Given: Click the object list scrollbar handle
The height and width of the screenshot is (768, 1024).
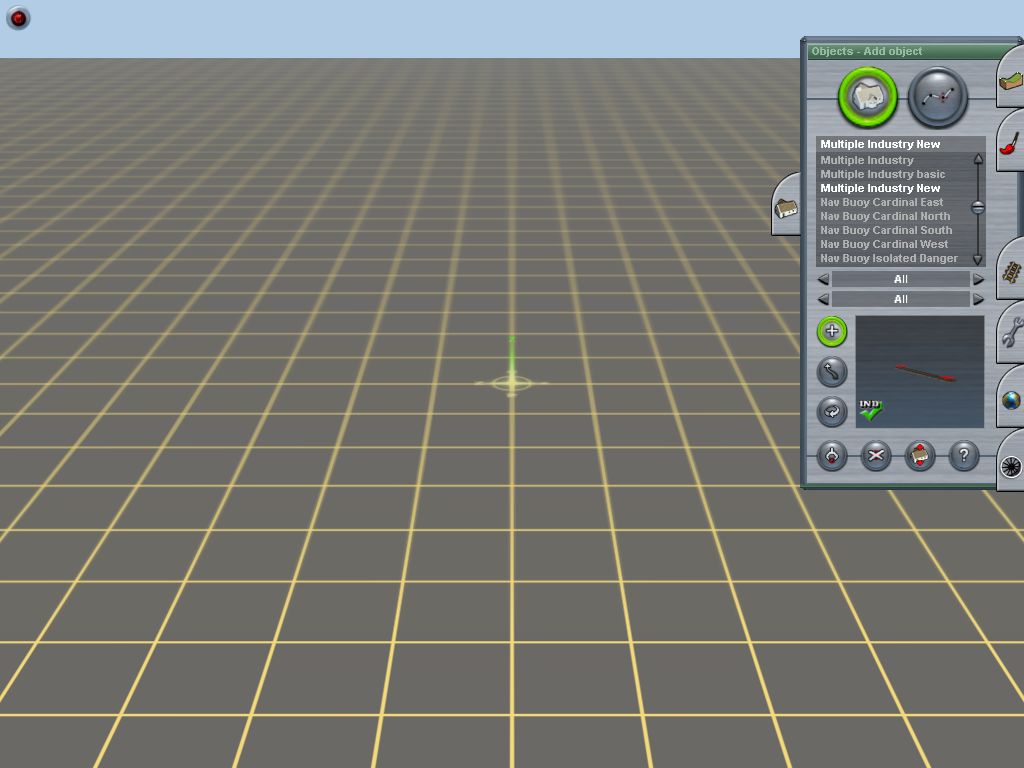Looking at the screenshot, I should pos(978,207).
